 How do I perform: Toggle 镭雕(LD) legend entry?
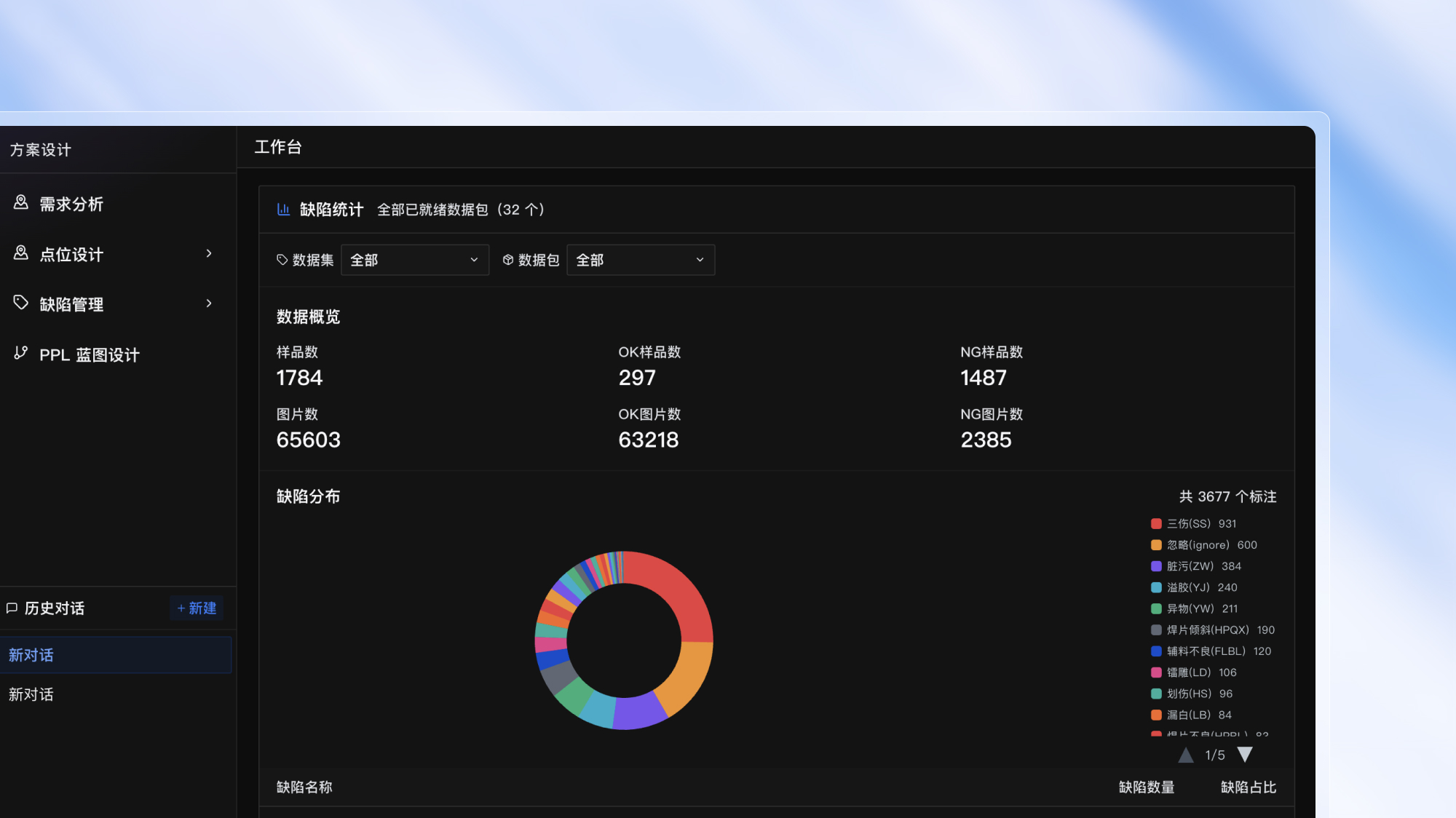(1194, 672)
